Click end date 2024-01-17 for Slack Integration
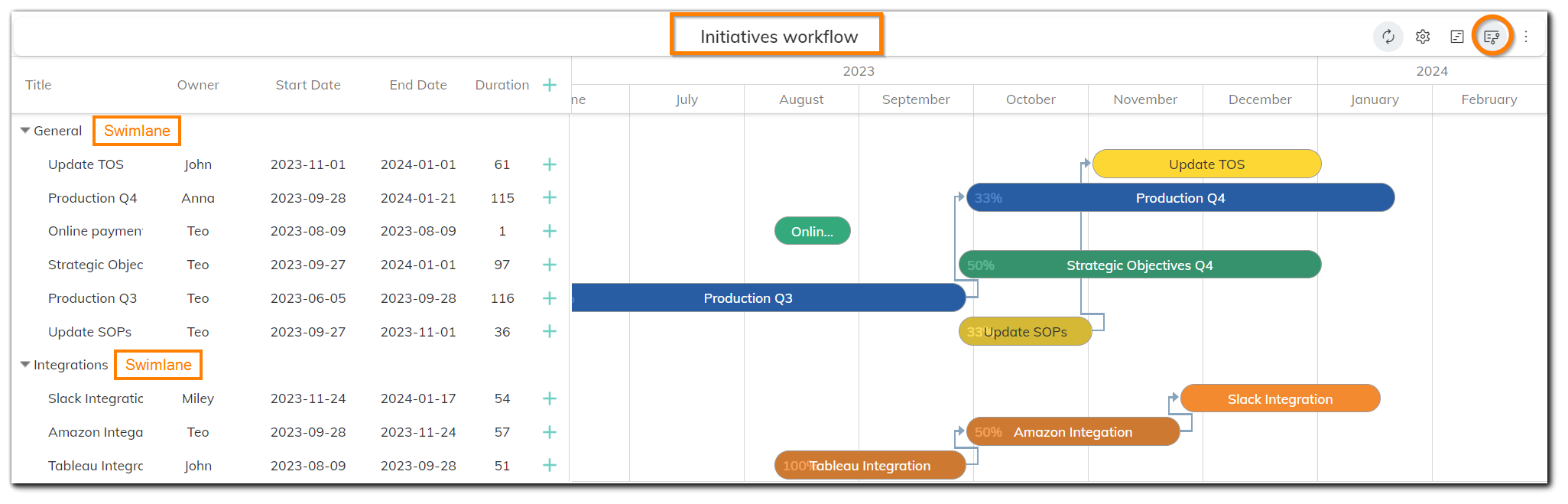The height and width of the screenshot is (504, 1568). tap(418, 398)
